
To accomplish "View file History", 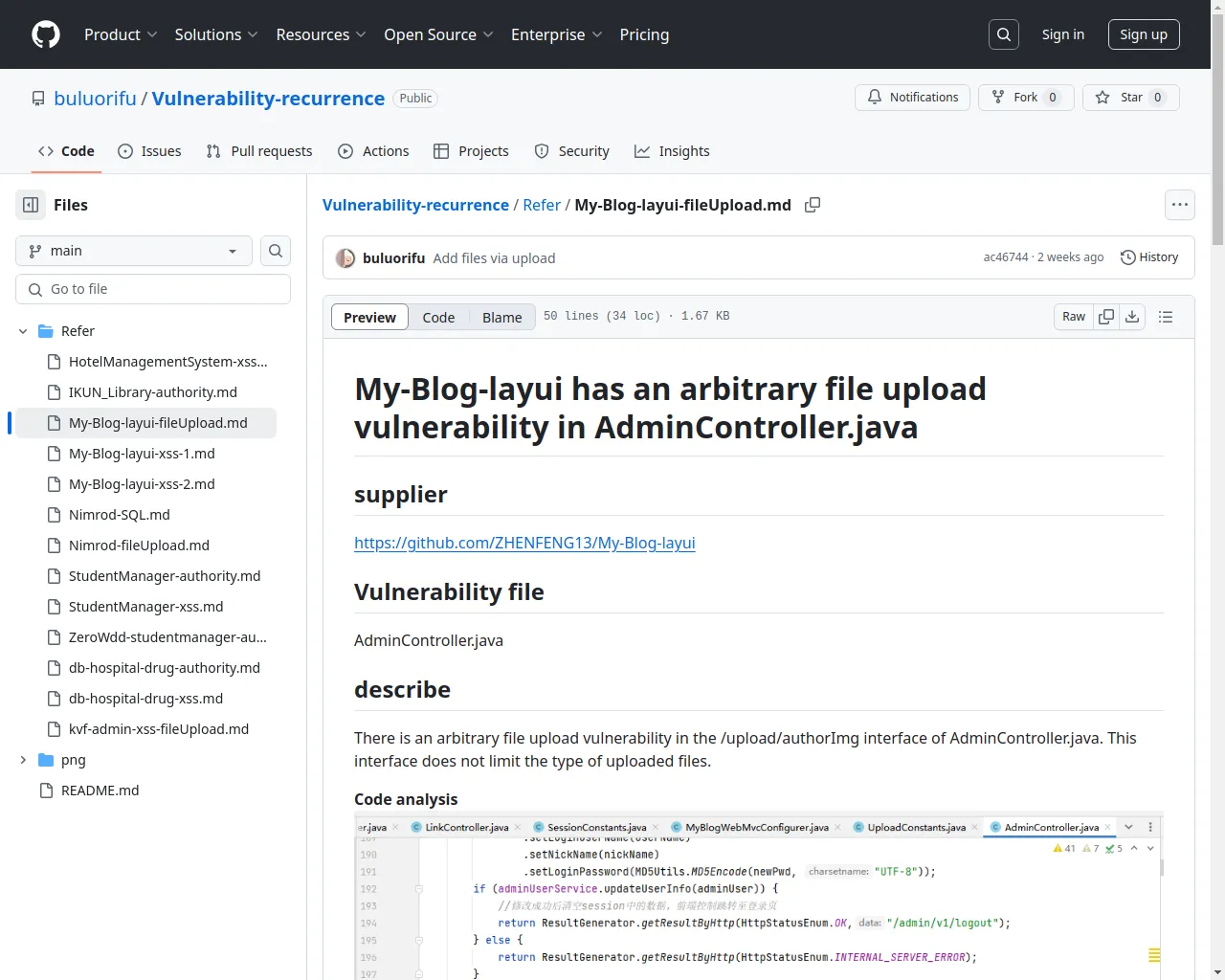I will (1149, 257).
